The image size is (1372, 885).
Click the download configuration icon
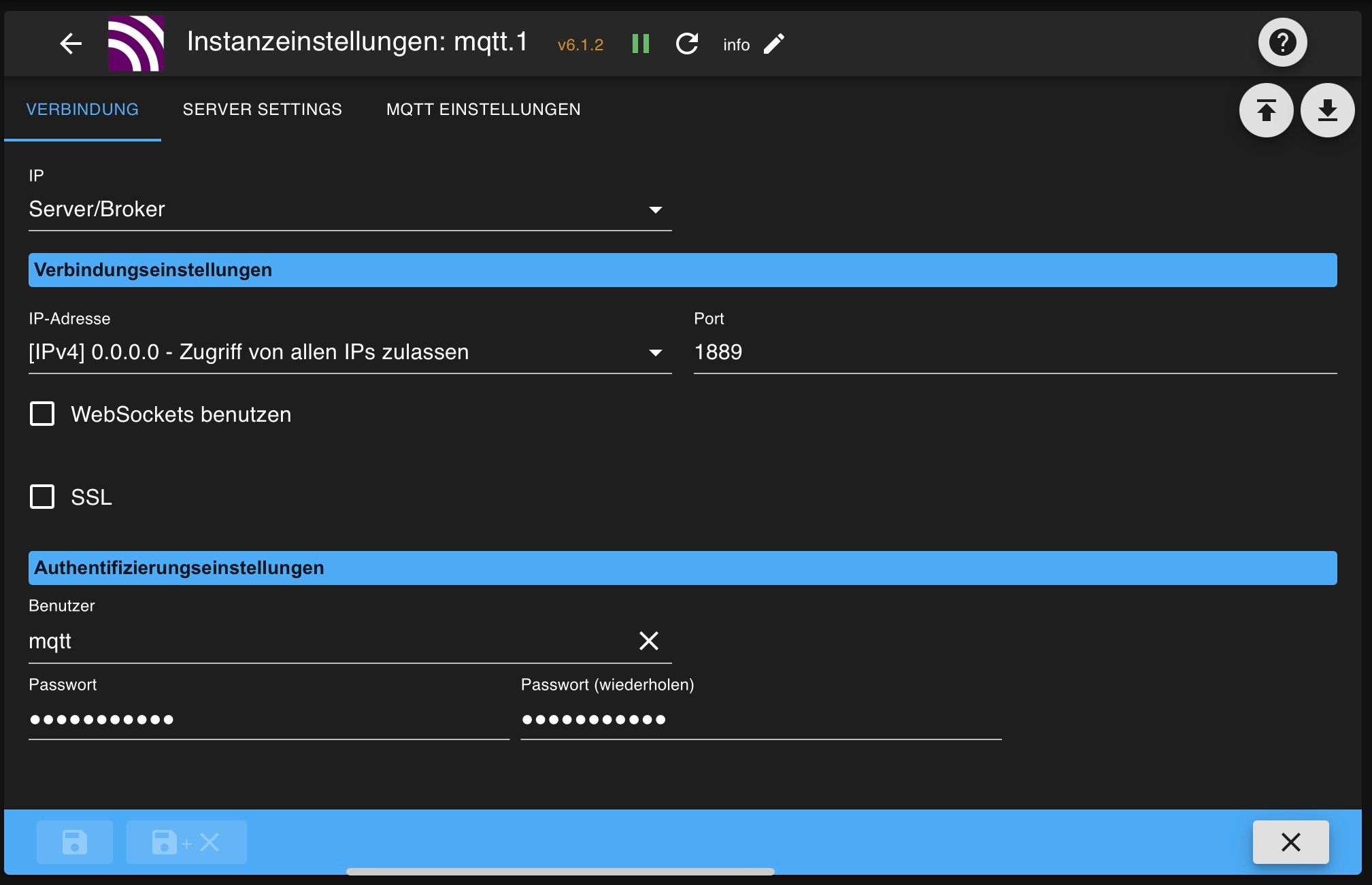(x=1327, y=110)
